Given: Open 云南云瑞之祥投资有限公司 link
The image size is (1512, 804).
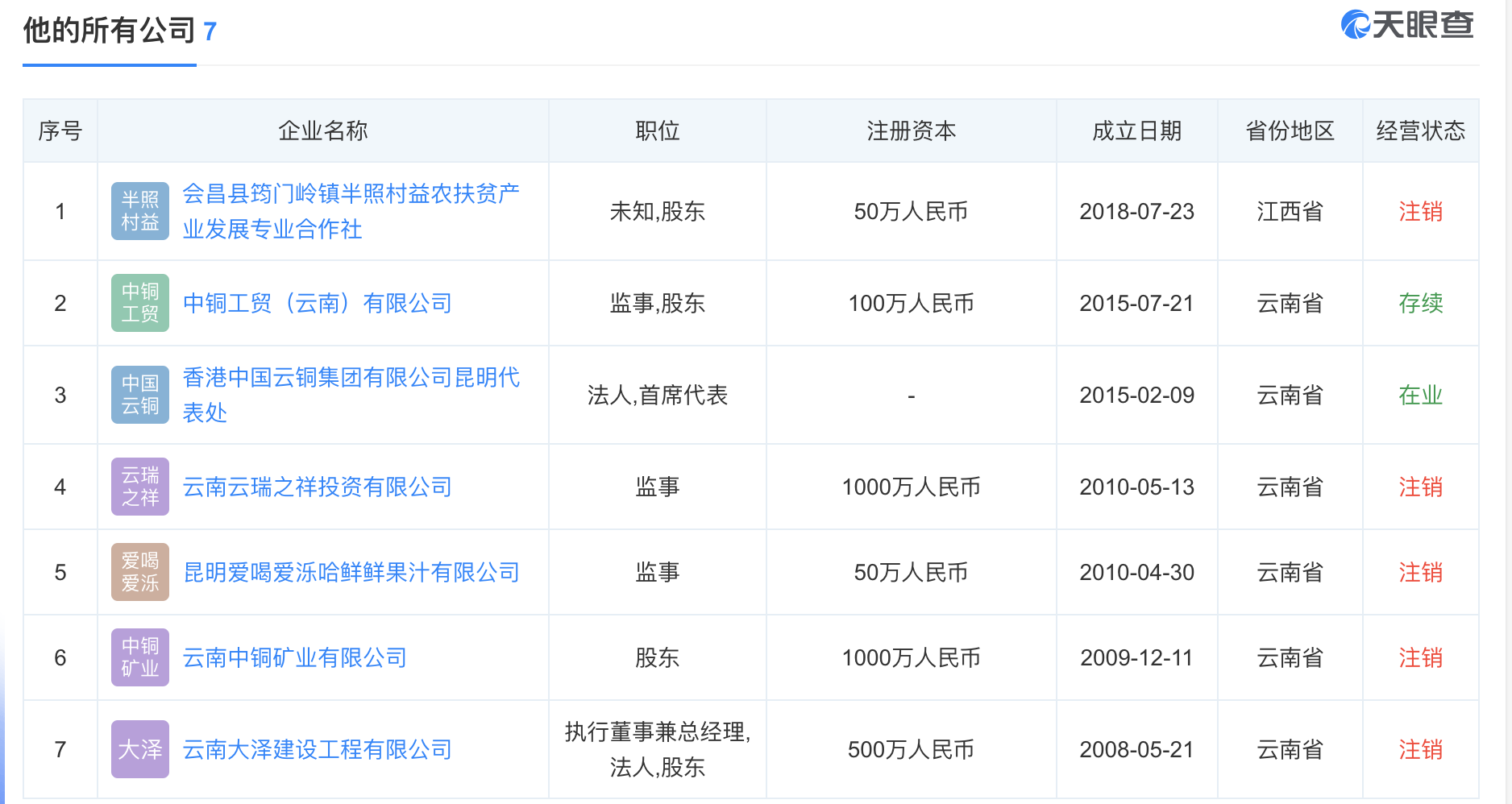Looking at the screenshot, I should point(318,487).
